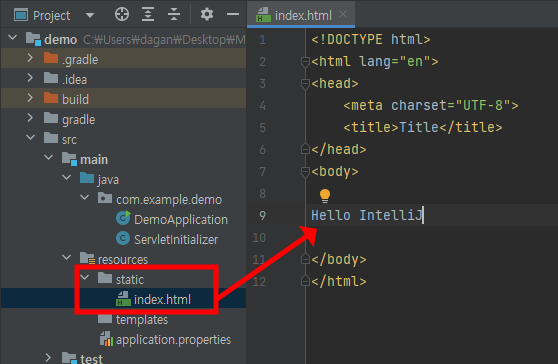Click the meta charset UTF-8 line

[x=431, y=105]
